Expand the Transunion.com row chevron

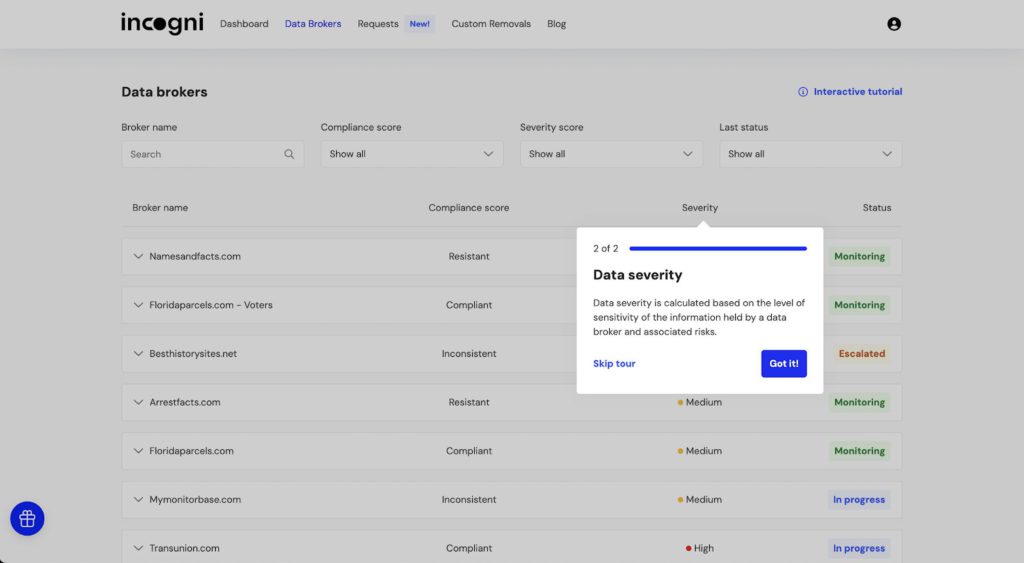point(138,548)
